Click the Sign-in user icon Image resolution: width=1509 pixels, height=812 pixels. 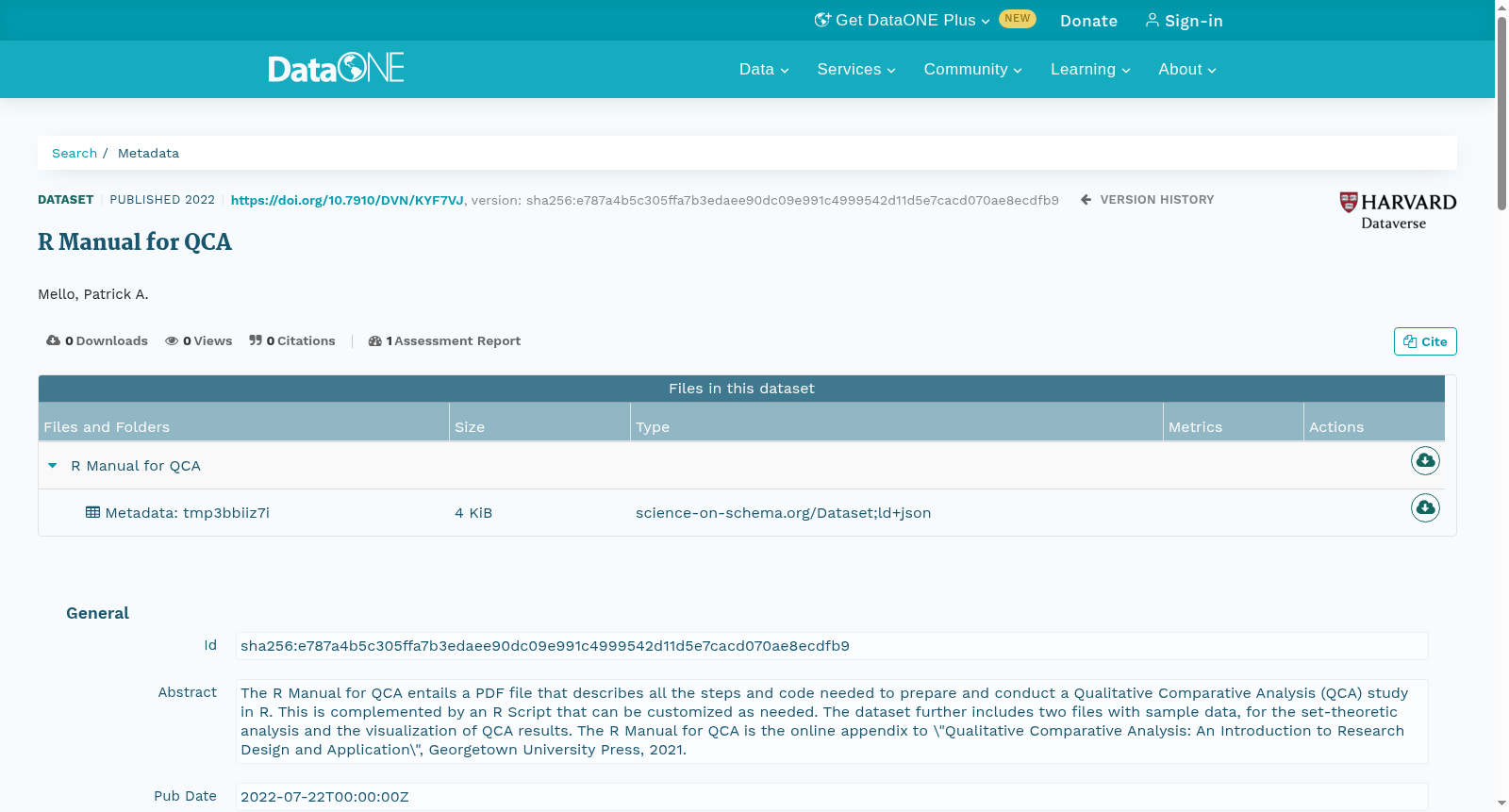pos(1152,20)
